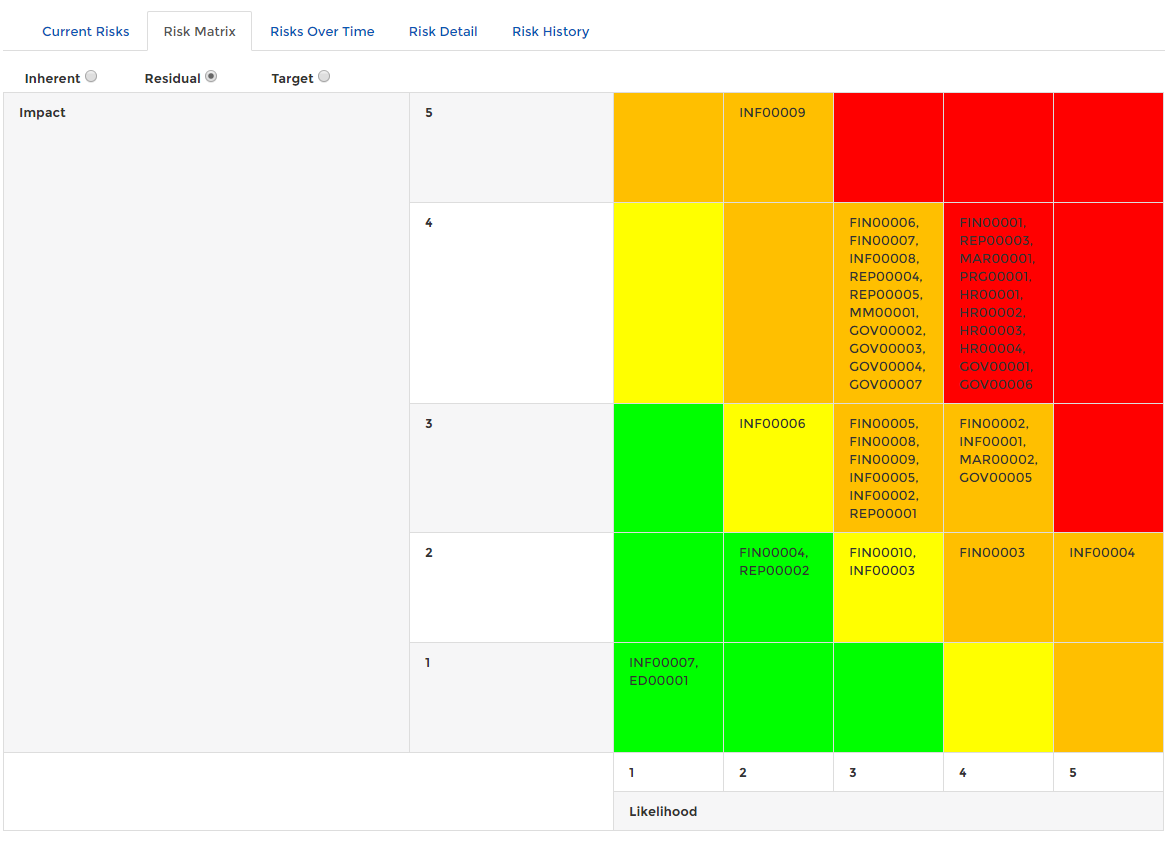
Task: Select the Residual radio button
Action: [x=211, y=75]
